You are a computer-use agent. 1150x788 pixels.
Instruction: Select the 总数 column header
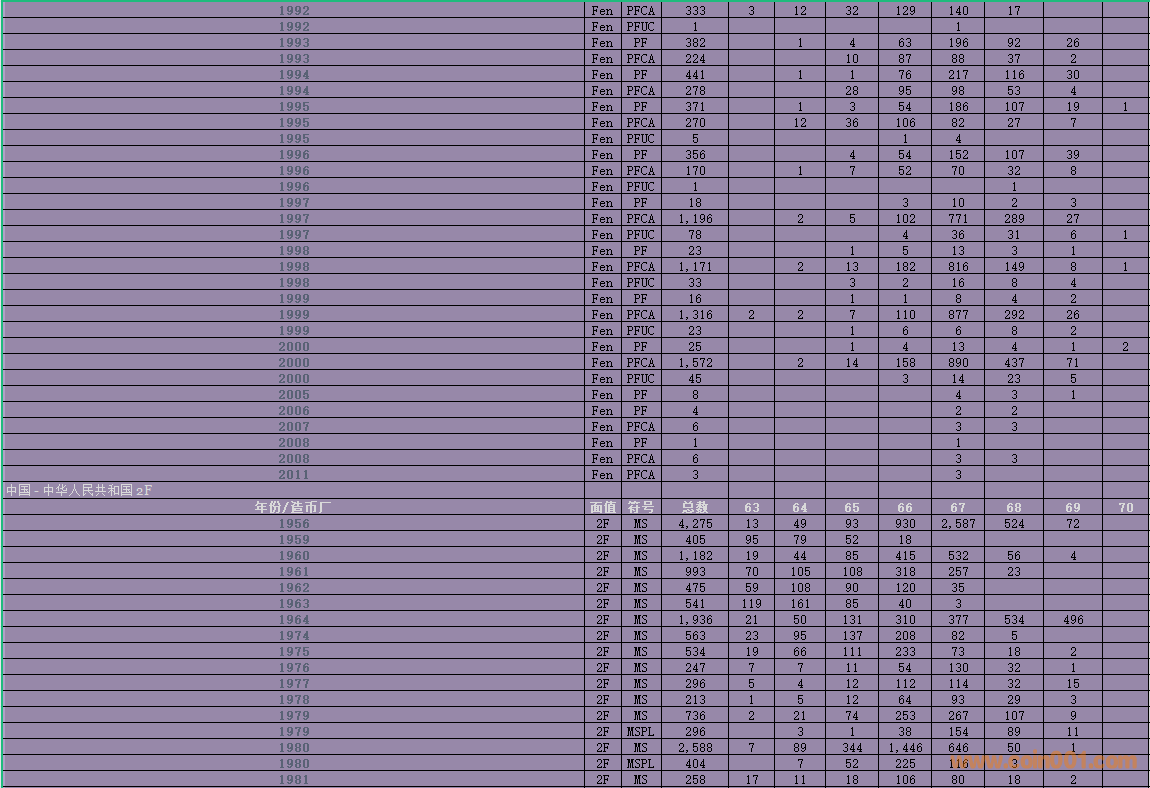(695, 507)
